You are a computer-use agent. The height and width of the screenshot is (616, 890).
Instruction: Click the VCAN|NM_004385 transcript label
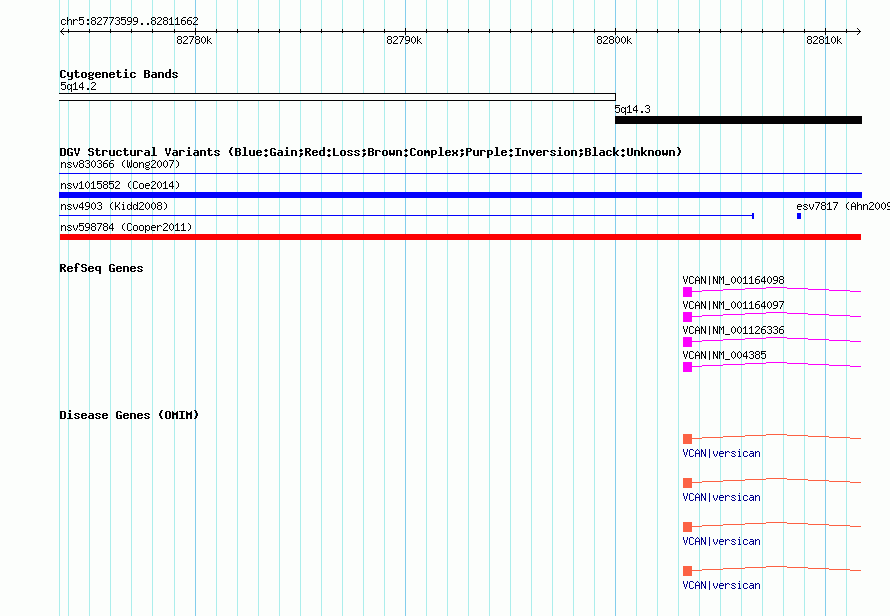coord(724,355)
